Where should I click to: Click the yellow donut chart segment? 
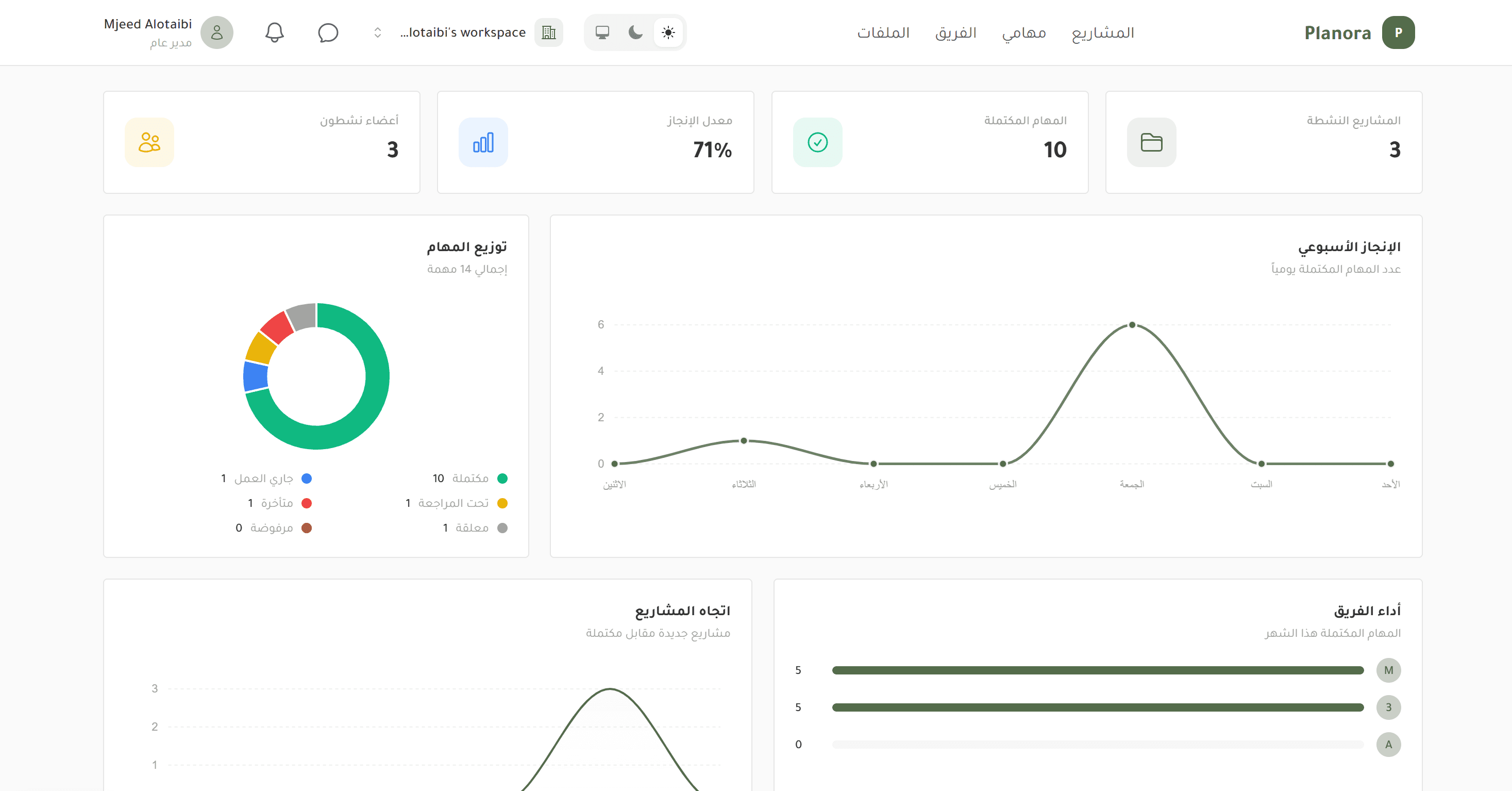261,348
